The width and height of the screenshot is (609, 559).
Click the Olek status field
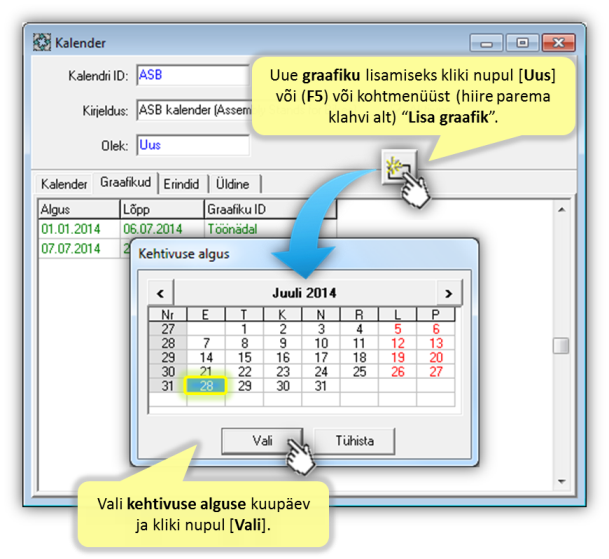190,145
